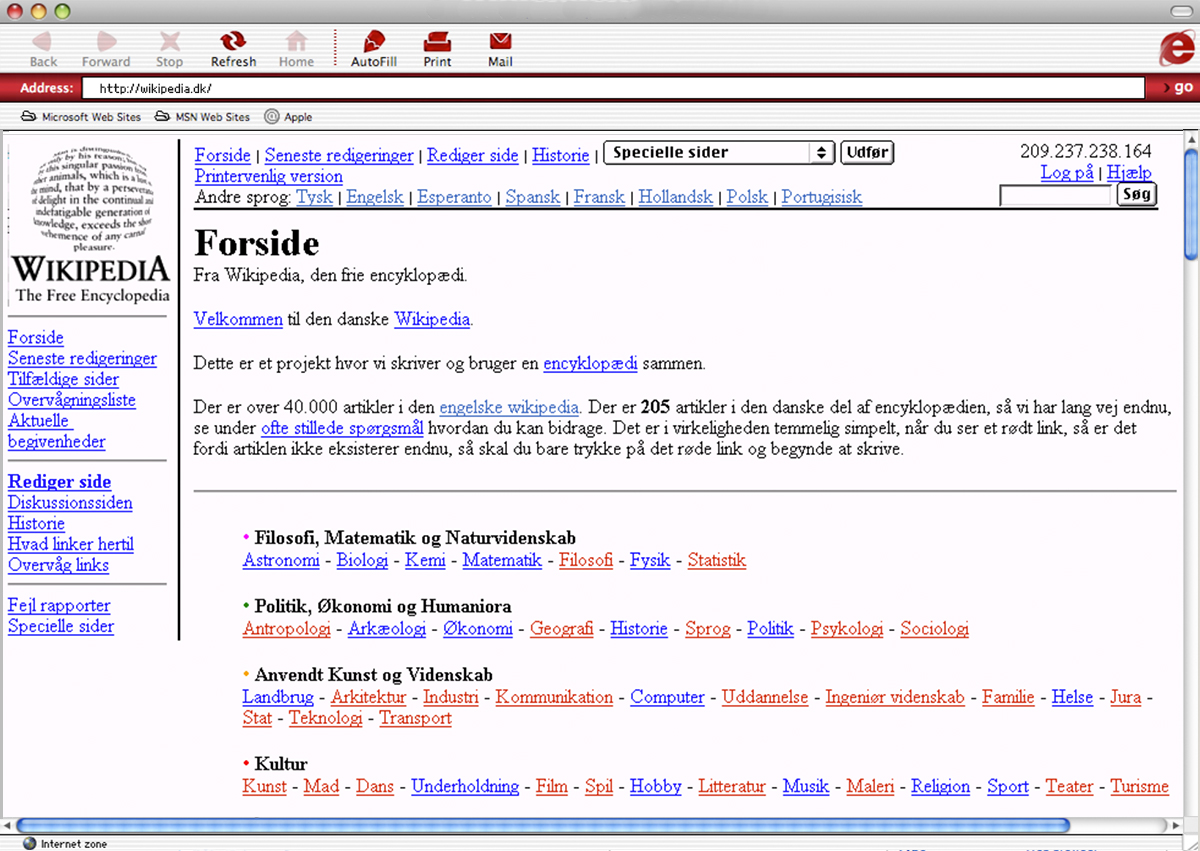Switch language to Tysk

[315, 197]
